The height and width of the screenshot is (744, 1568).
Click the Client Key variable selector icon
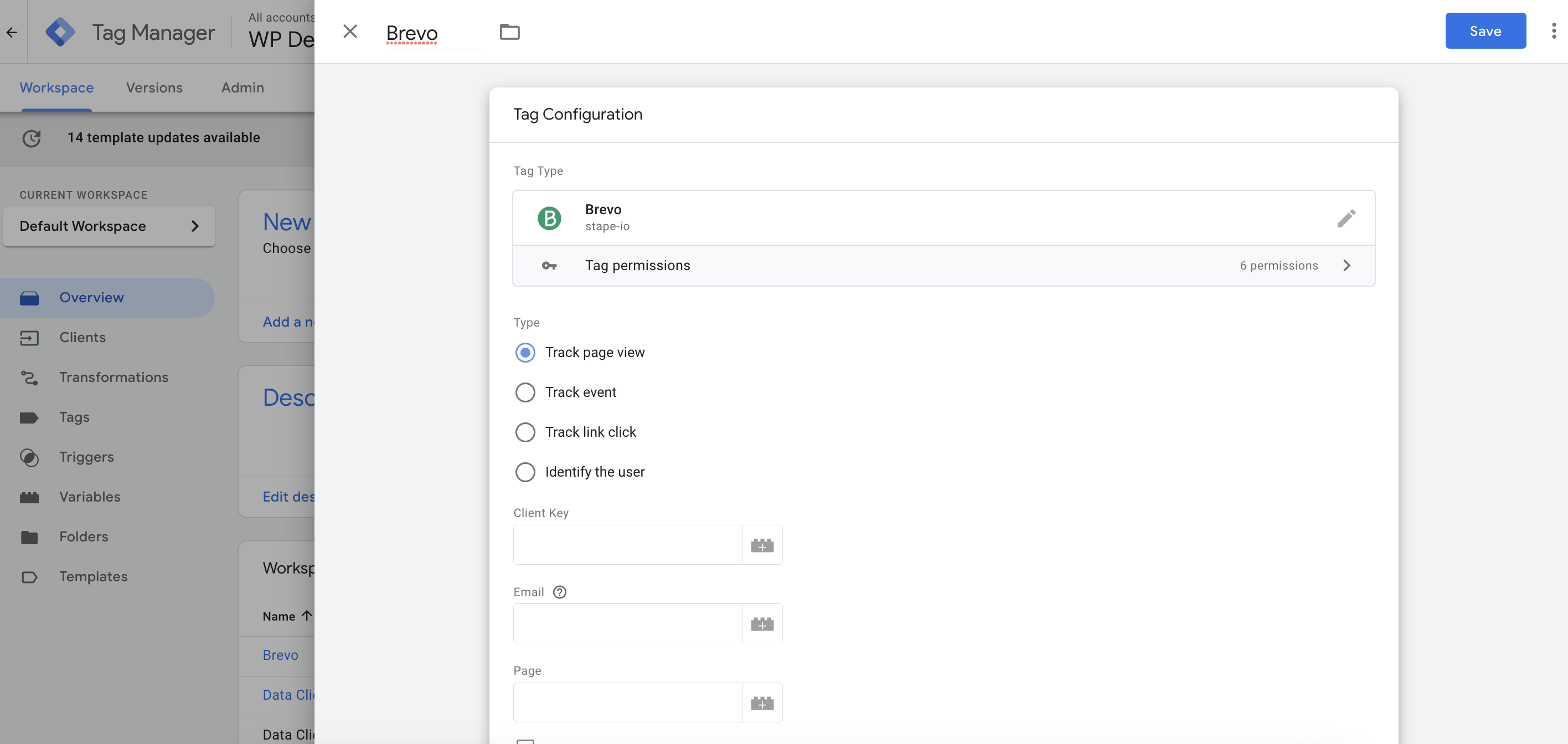click(x=762, y=544)
